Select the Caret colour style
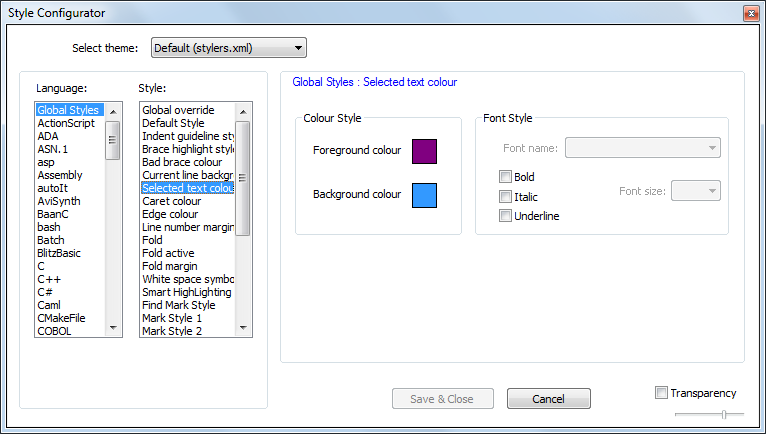766x434 pixels. point(172,201)
